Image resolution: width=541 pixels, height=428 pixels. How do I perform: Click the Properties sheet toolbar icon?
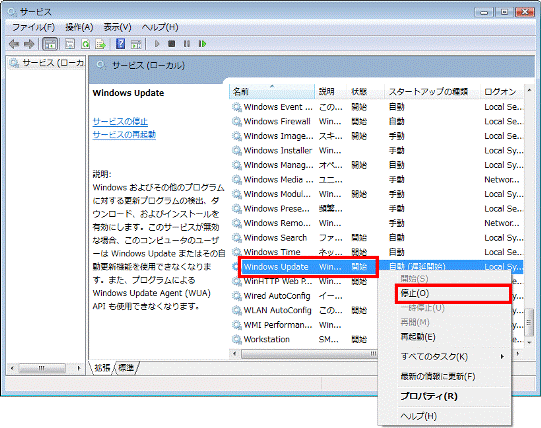pos(70,44)
